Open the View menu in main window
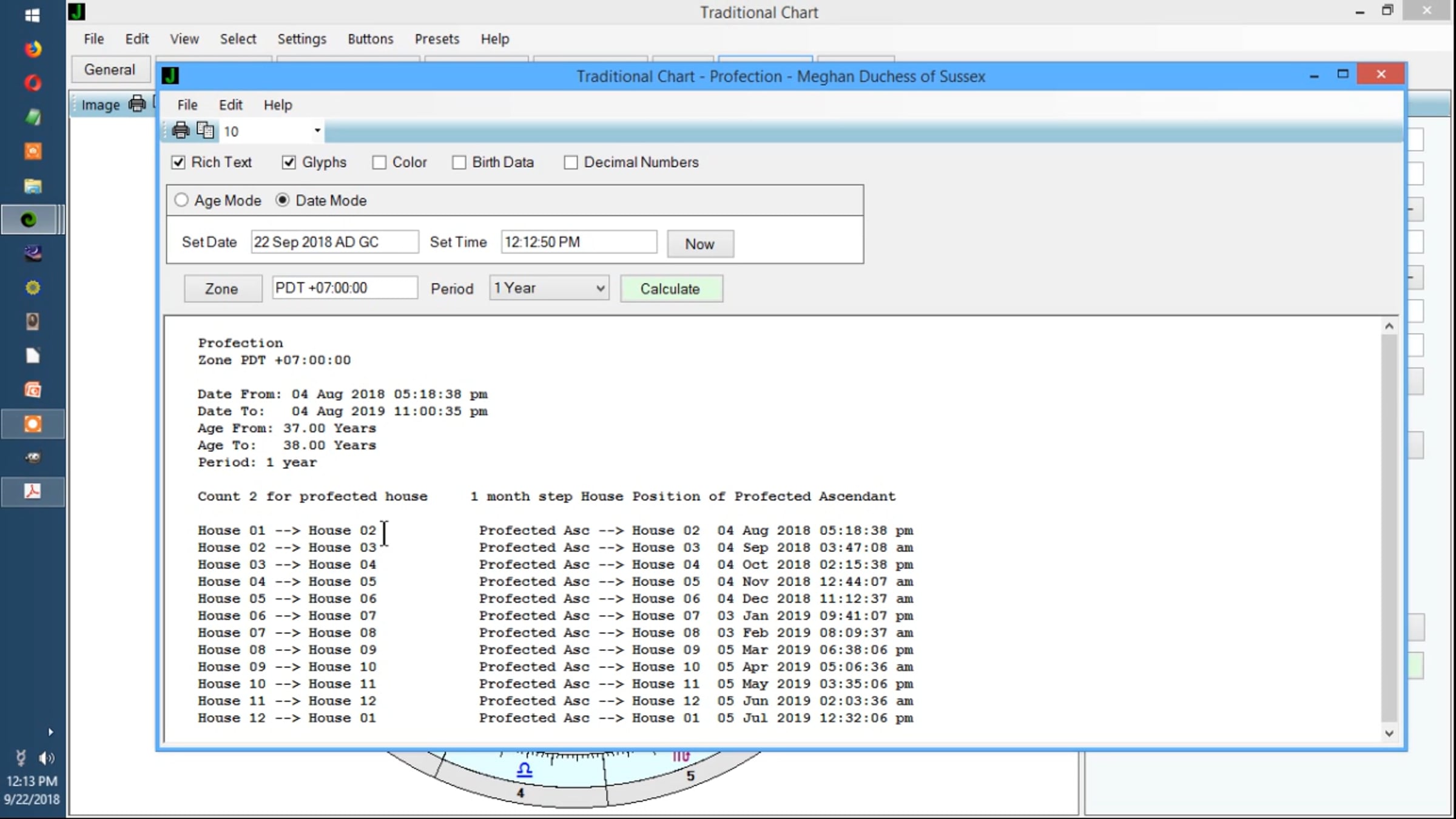 pyautogui.click(x=184, y=39)
